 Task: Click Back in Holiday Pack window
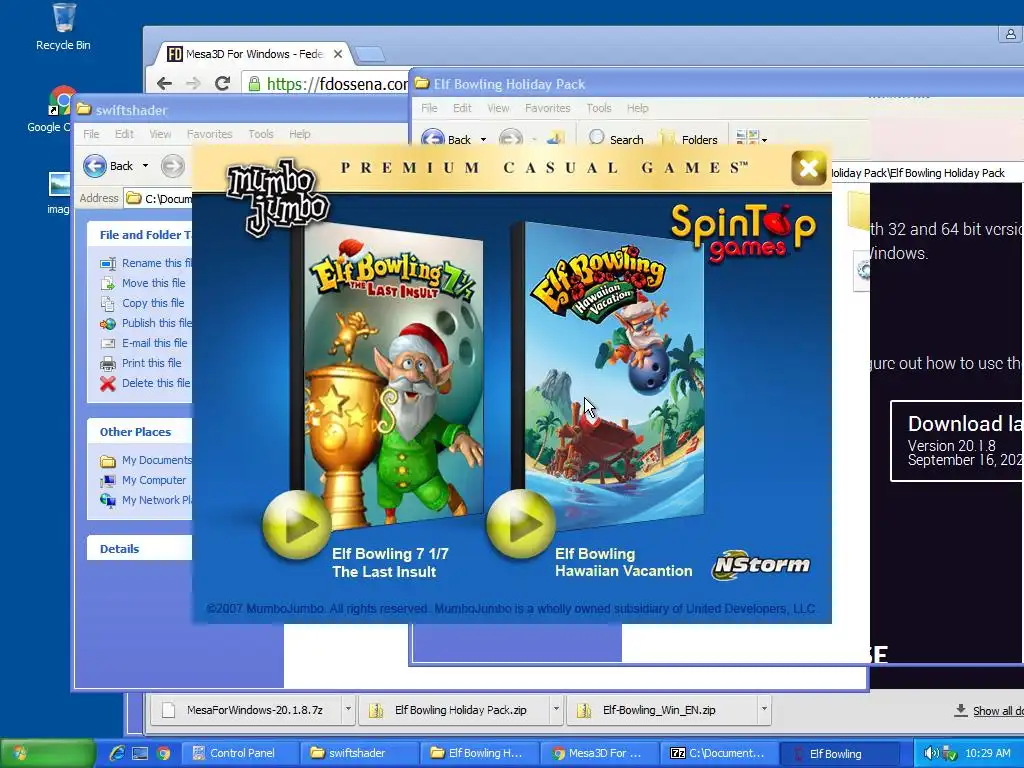[x=447, y=139]
